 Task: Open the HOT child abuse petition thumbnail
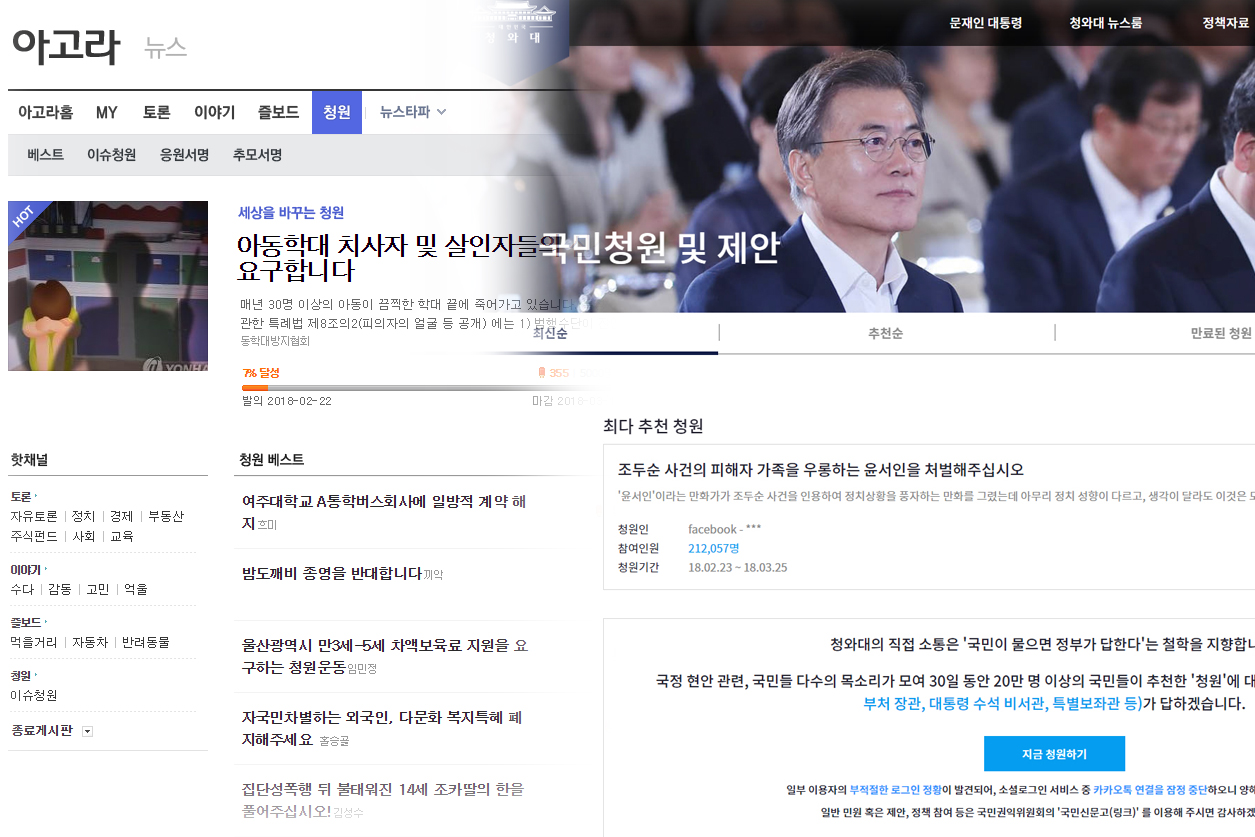coord(108,286)
